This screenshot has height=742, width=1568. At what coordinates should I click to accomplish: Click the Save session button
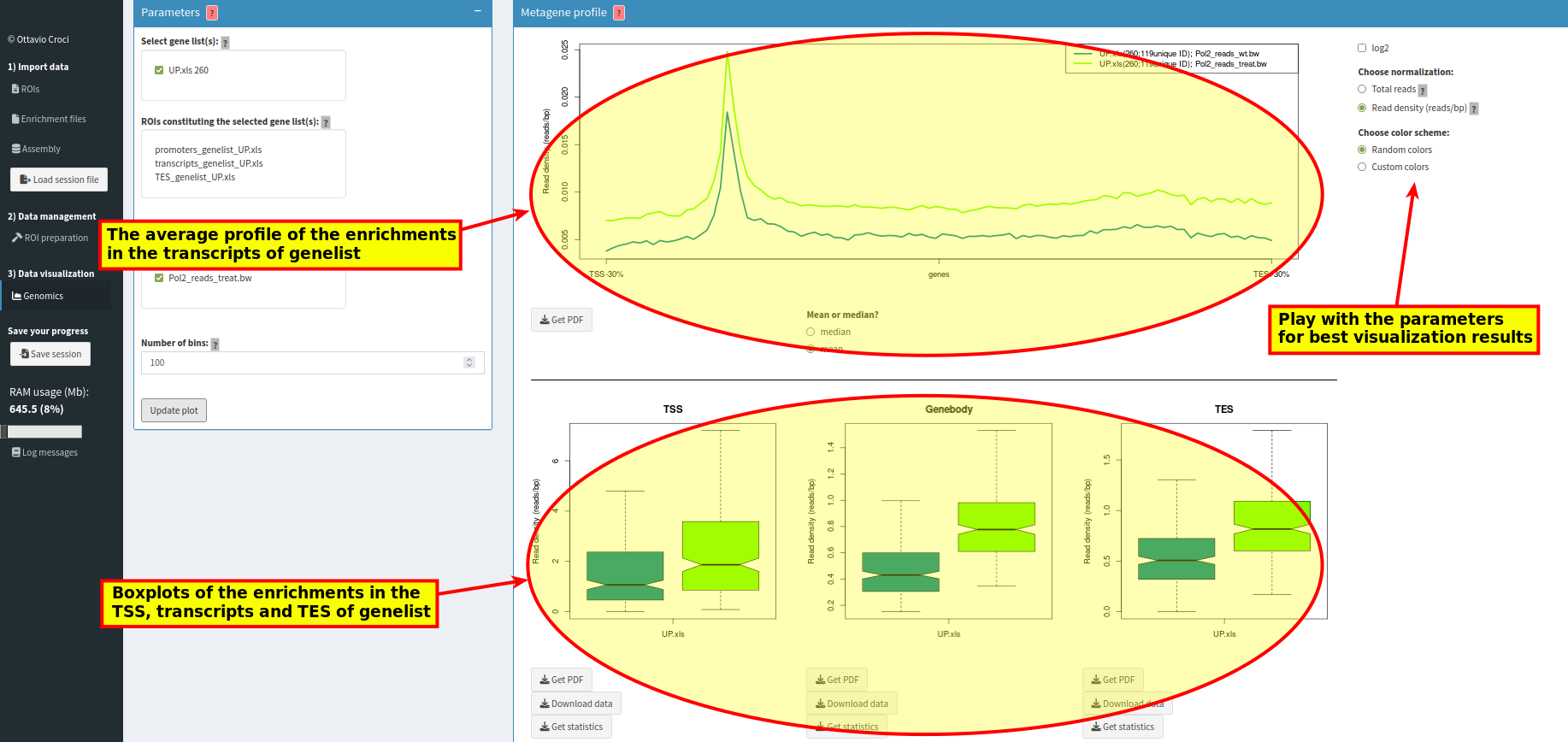tap(50, 354)
